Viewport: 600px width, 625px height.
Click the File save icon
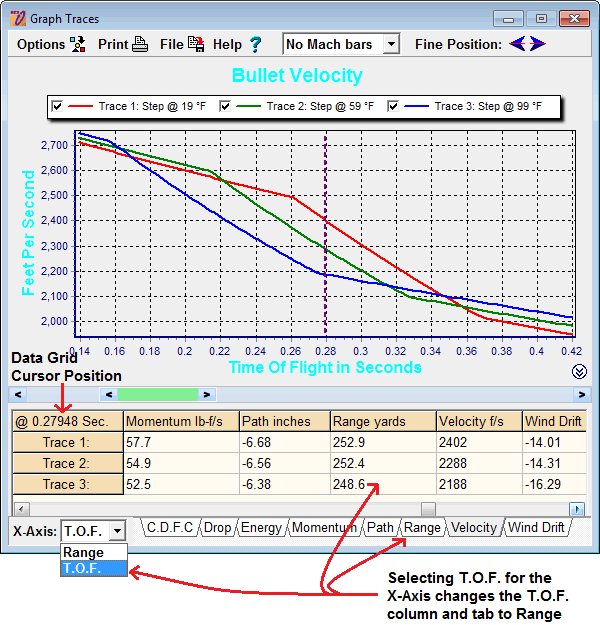(x=196, y=44)
